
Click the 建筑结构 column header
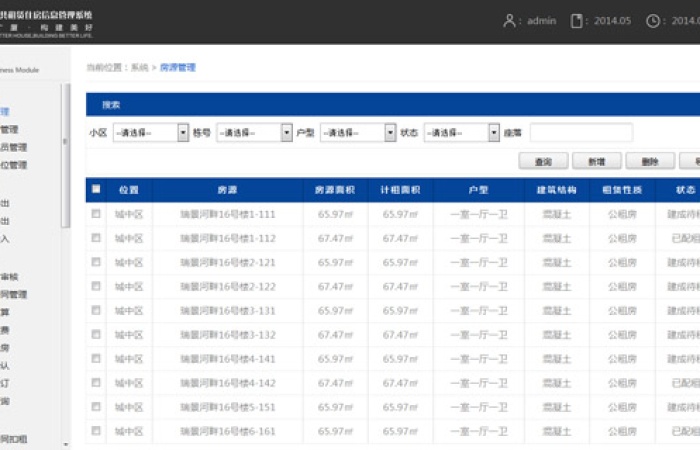tap(557, 190)
